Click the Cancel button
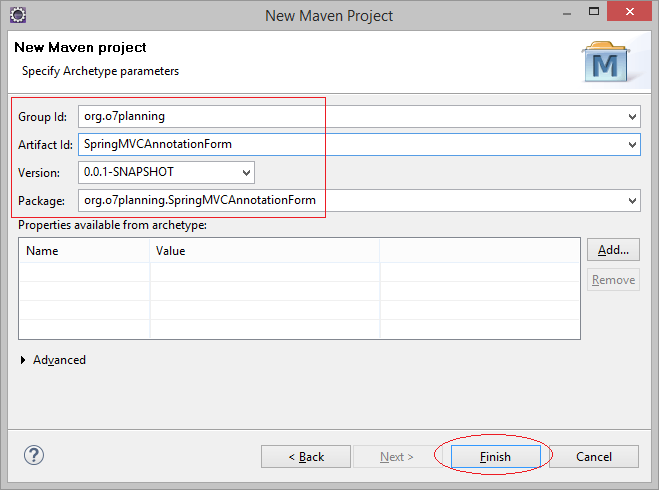This screenshot has height=490, width=659. click(594, 456)
